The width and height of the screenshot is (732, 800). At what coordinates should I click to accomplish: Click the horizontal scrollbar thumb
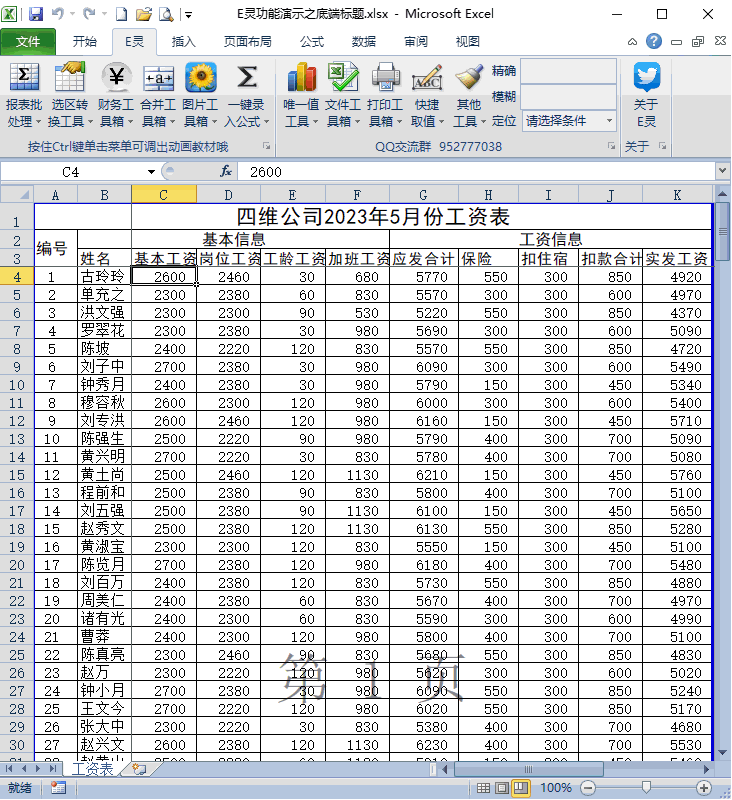528,768
